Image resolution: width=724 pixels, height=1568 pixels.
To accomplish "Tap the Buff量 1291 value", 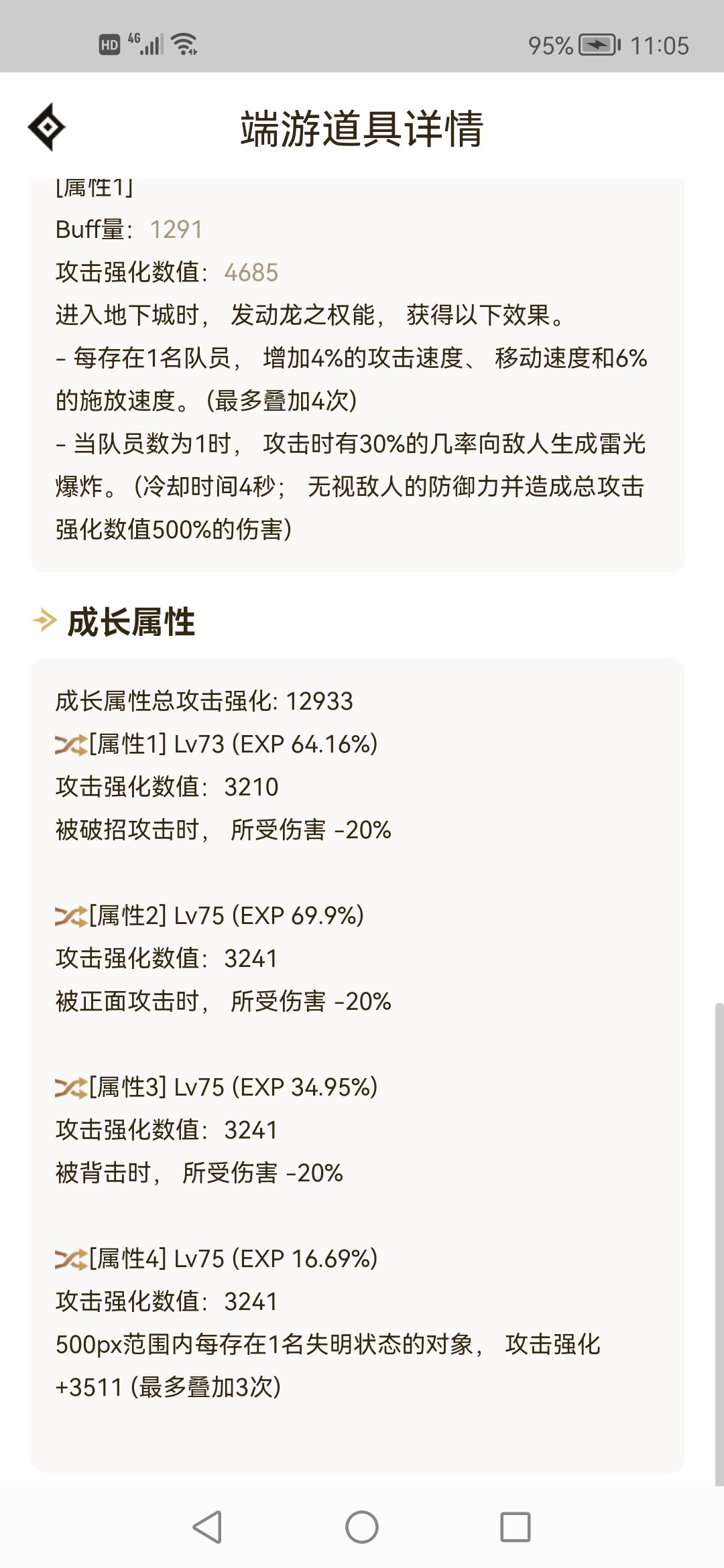I will coord(176,230).
